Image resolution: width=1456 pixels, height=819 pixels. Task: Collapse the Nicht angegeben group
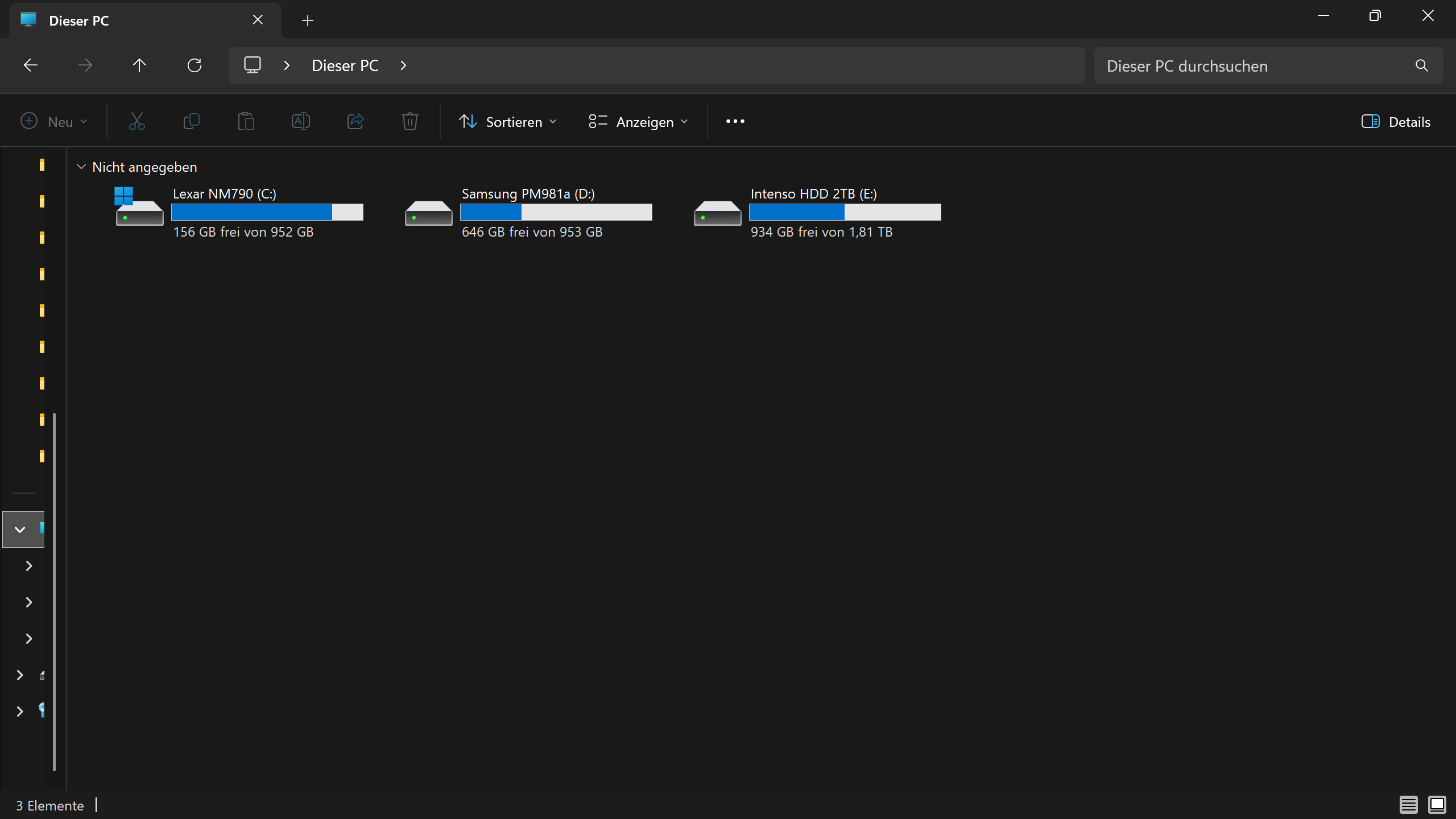[x=81, y=167]
